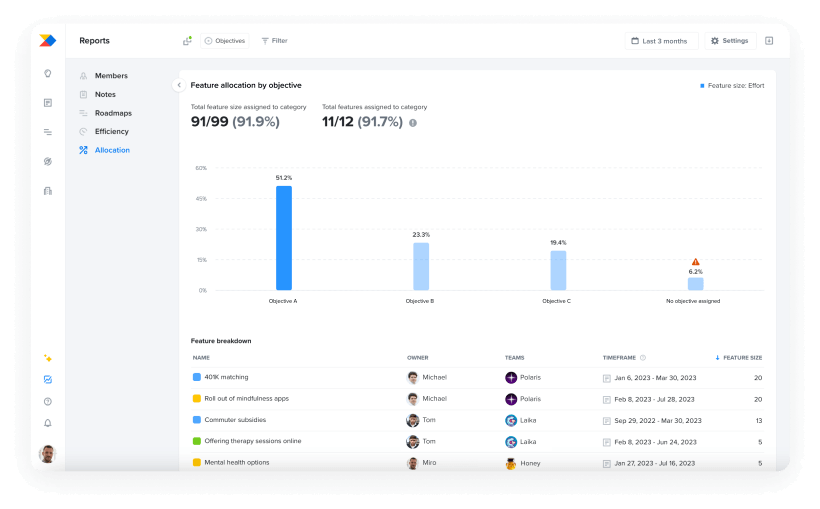Viewport: 820px width, 509px height.
Task: Open the help question mark icon
Action: (48, 401)
